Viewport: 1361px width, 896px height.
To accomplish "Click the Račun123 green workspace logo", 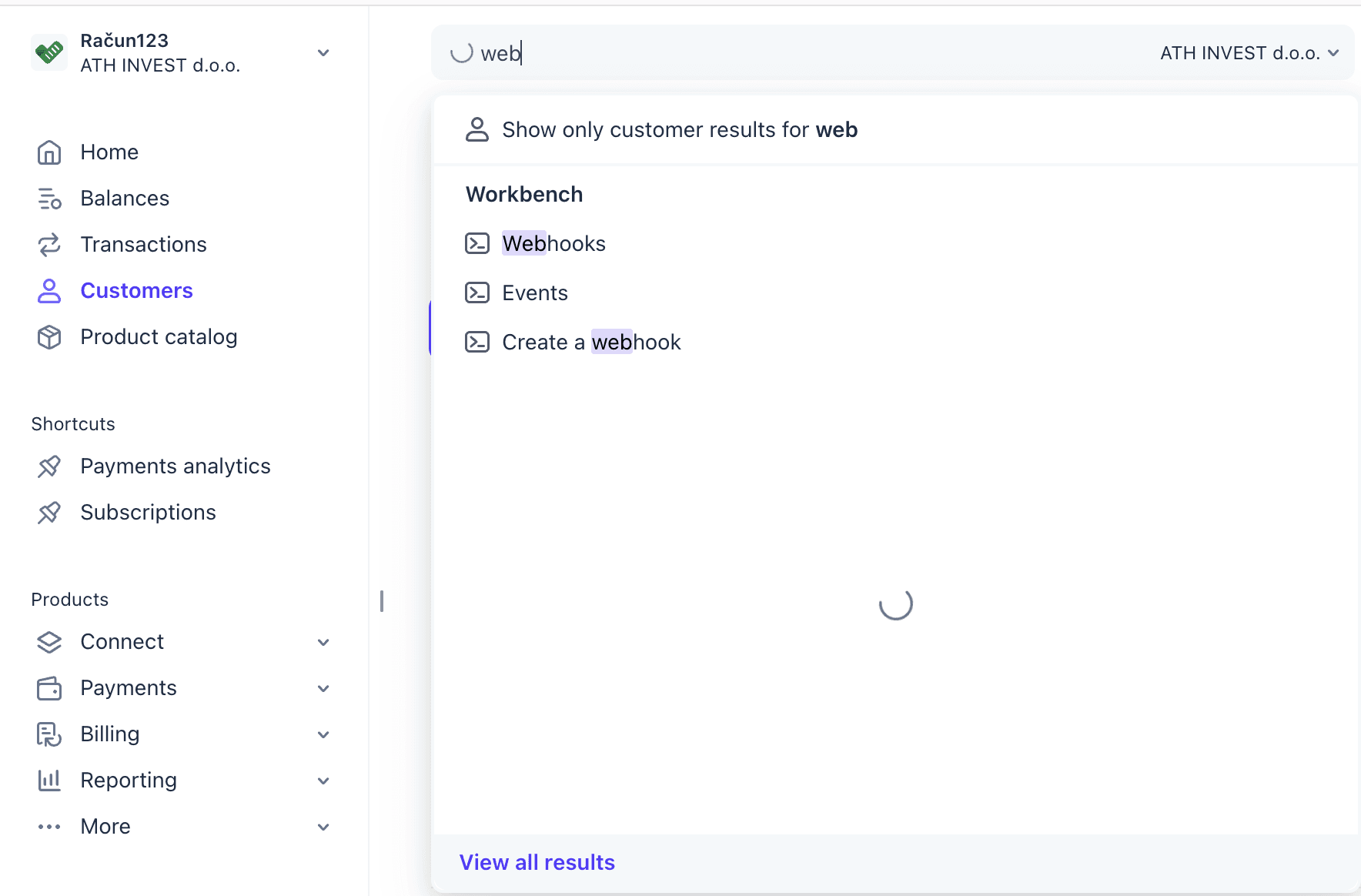I will pyautogui.click(x=49, y=52).
